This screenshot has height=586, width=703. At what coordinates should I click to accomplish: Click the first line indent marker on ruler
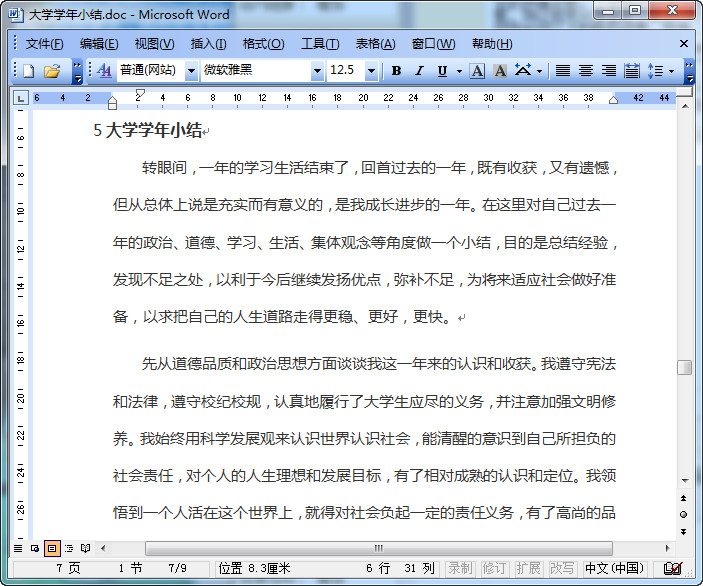[140, 93]
